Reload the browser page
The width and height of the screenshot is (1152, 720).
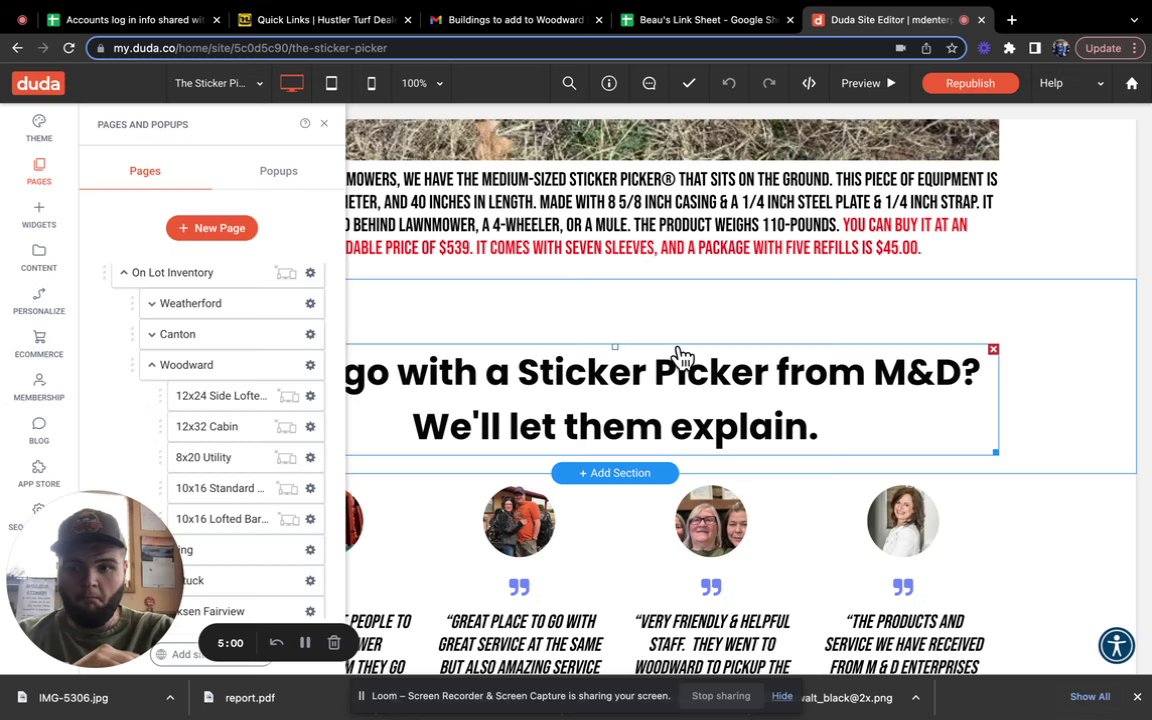tap(68, 48)
